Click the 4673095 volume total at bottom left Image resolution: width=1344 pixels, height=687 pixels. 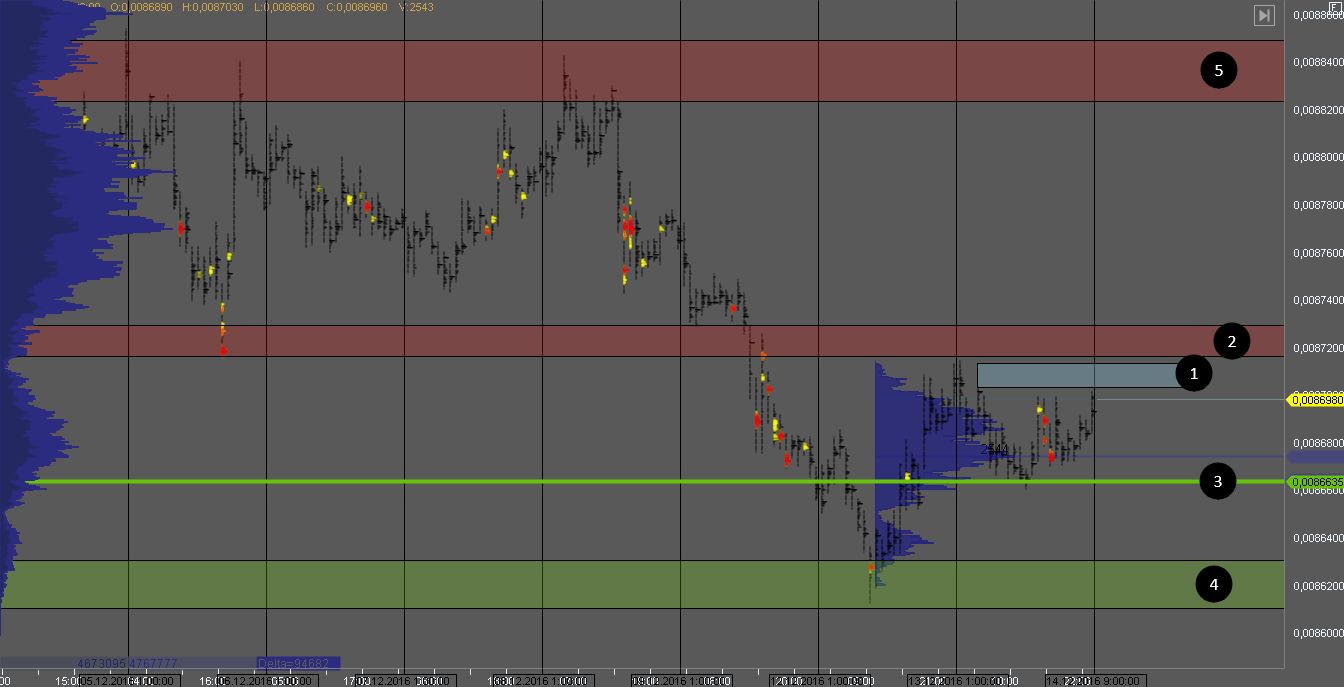coord(103,662)
